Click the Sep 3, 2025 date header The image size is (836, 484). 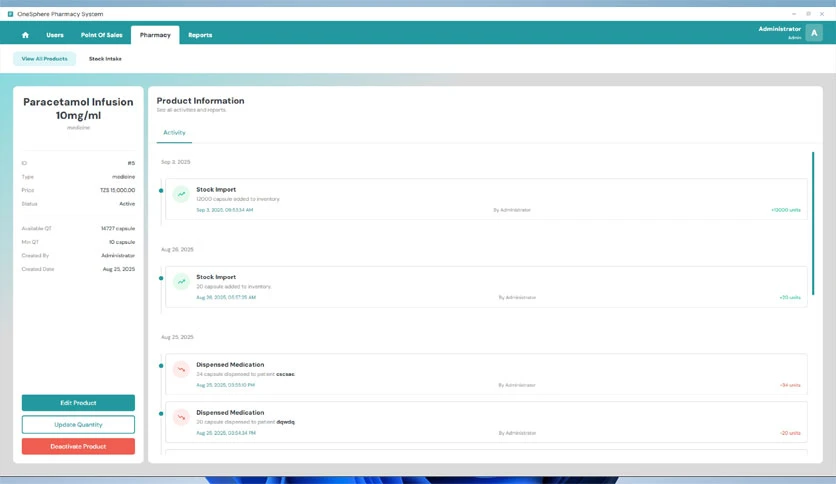tap(175, 162)
